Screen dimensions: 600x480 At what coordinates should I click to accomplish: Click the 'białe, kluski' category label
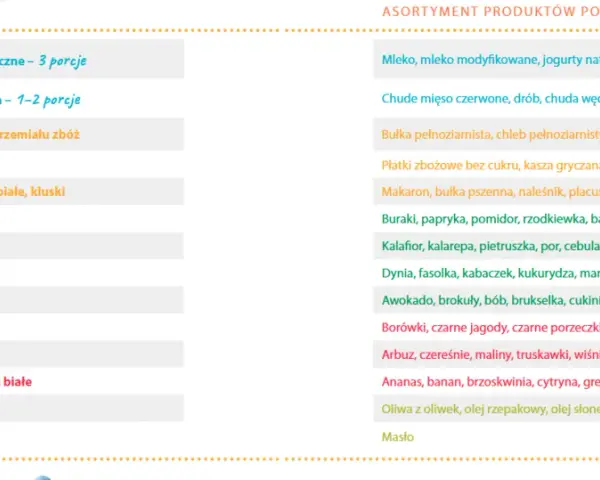[33, 191]
